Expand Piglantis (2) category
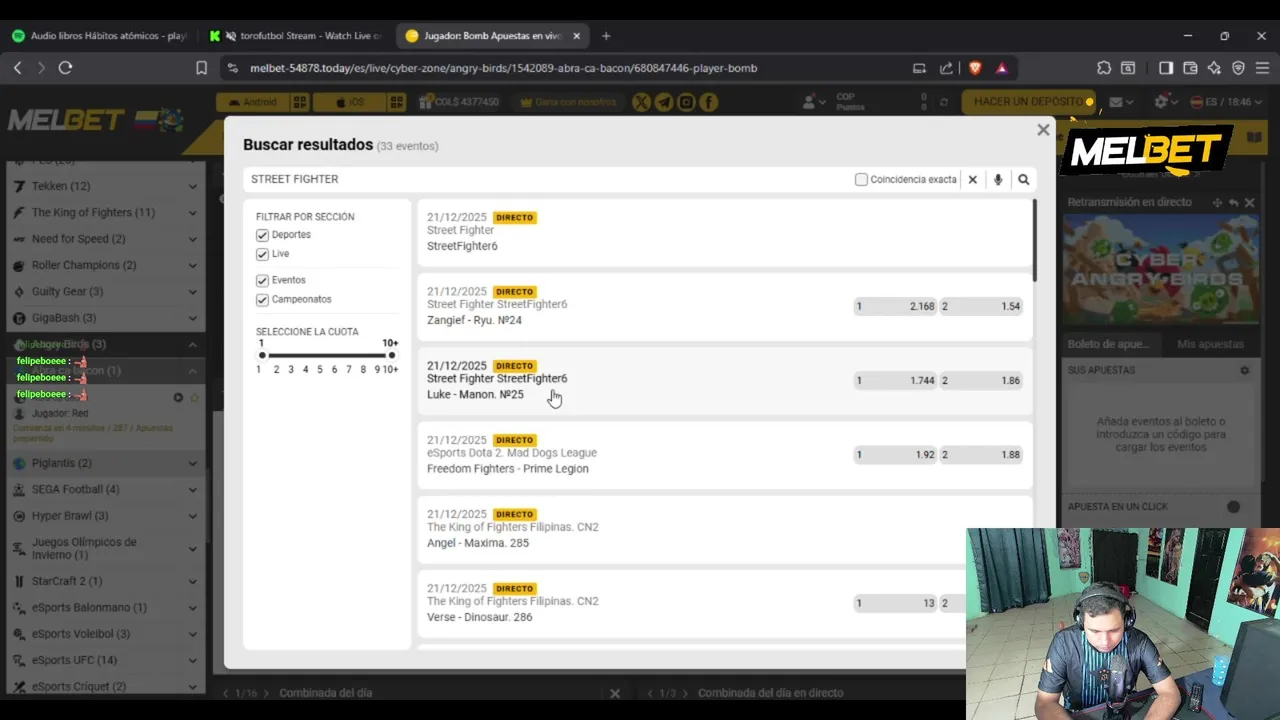The width and height of the screenshot is (1280, 720). [105, 463]
